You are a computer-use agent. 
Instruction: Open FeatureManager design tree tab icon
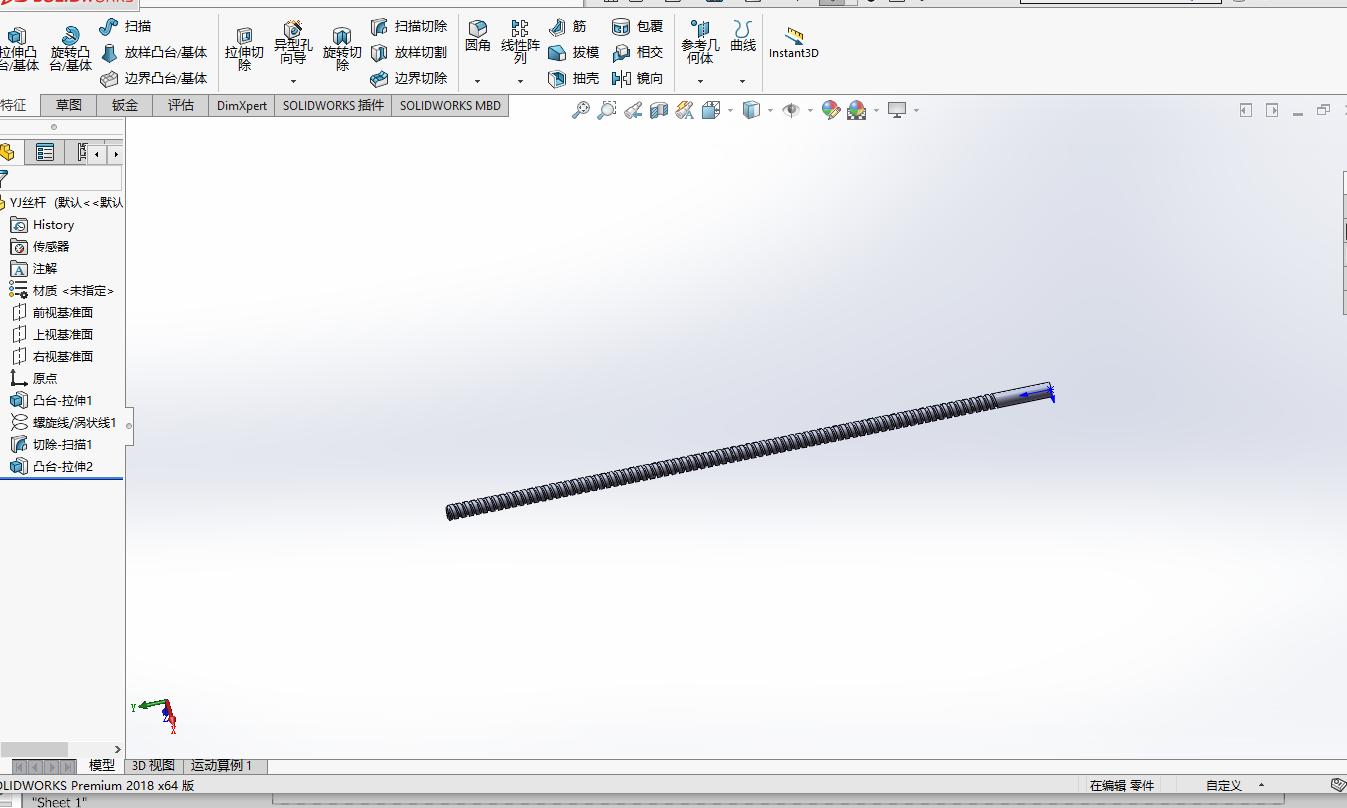pyautogui.click(x=8, y=153)
